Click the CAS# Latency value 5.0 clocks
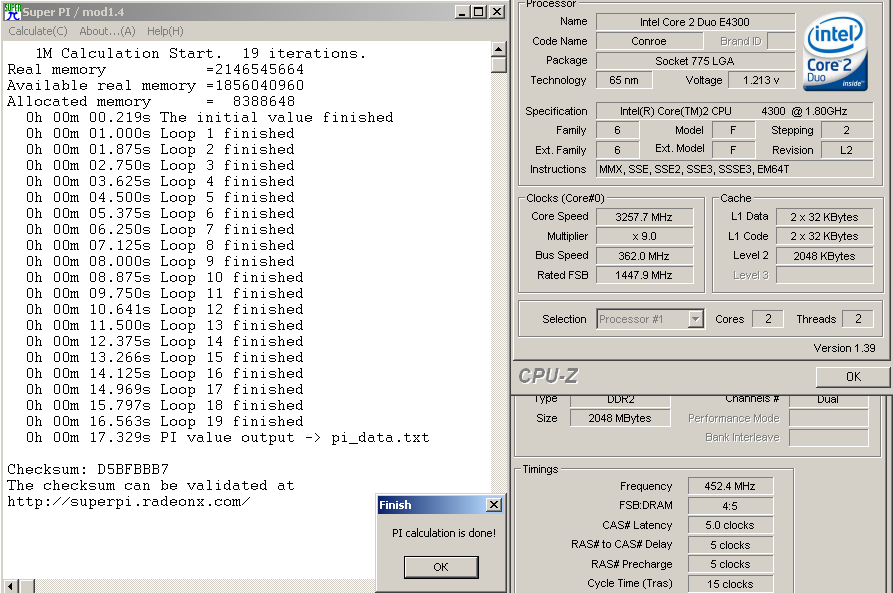The height and width of the screenshot is (593, 893). [730, 525]
